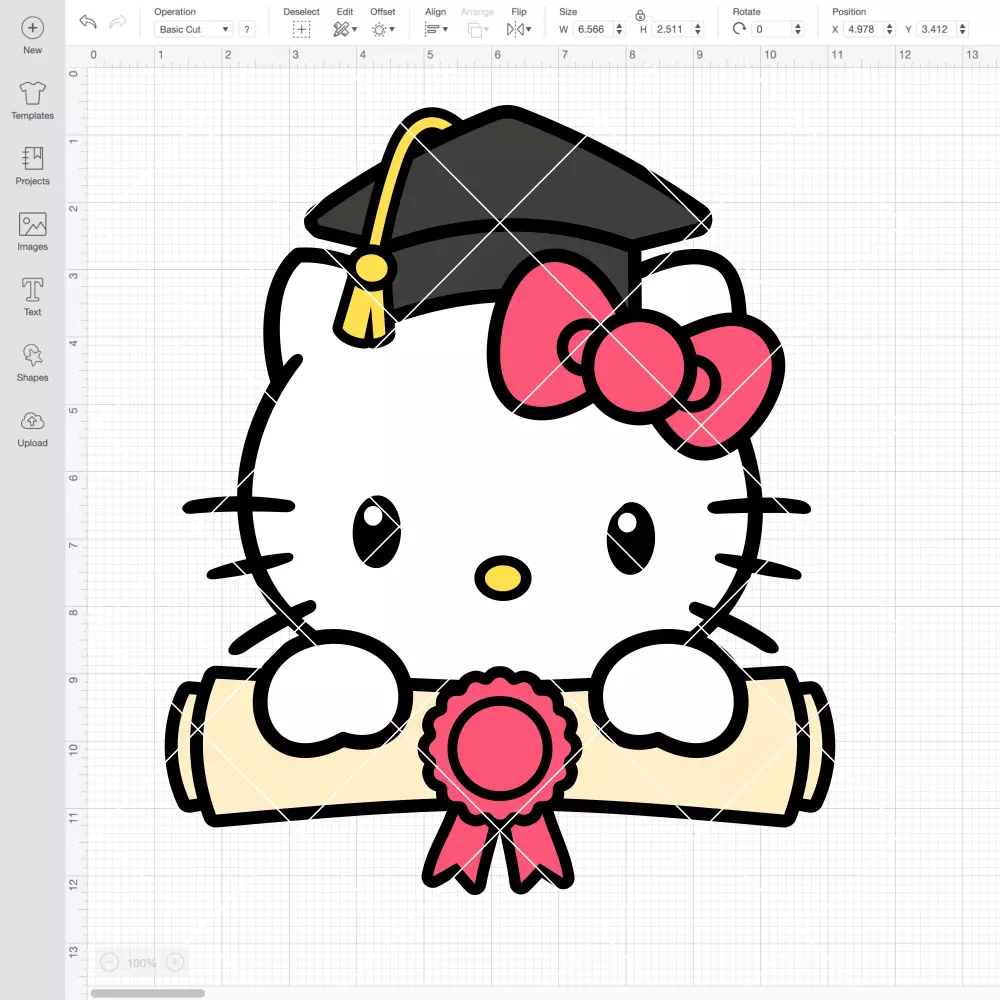Open the Flip tool icon

coord(515,29)
